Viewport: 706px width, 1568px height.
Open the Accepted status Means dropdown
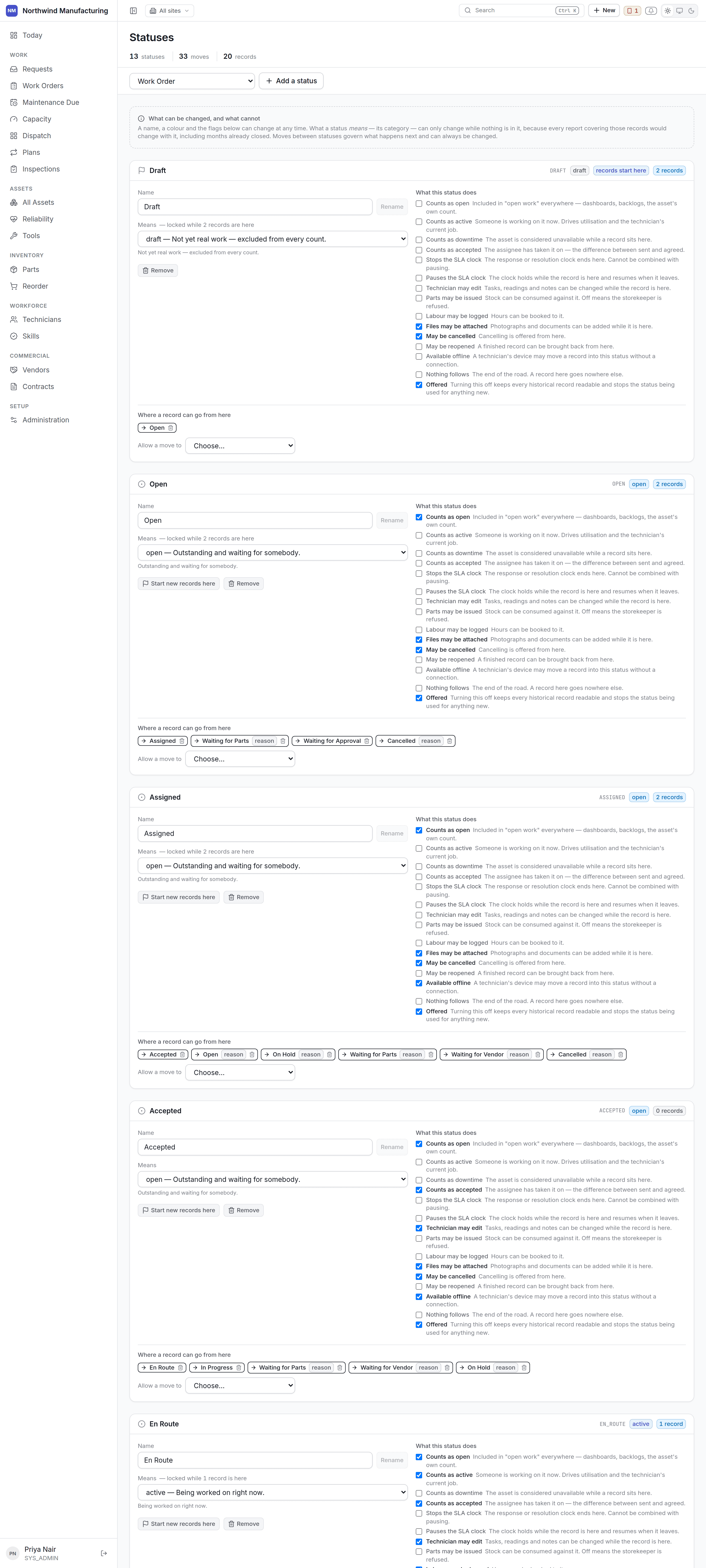point(272,1179)
